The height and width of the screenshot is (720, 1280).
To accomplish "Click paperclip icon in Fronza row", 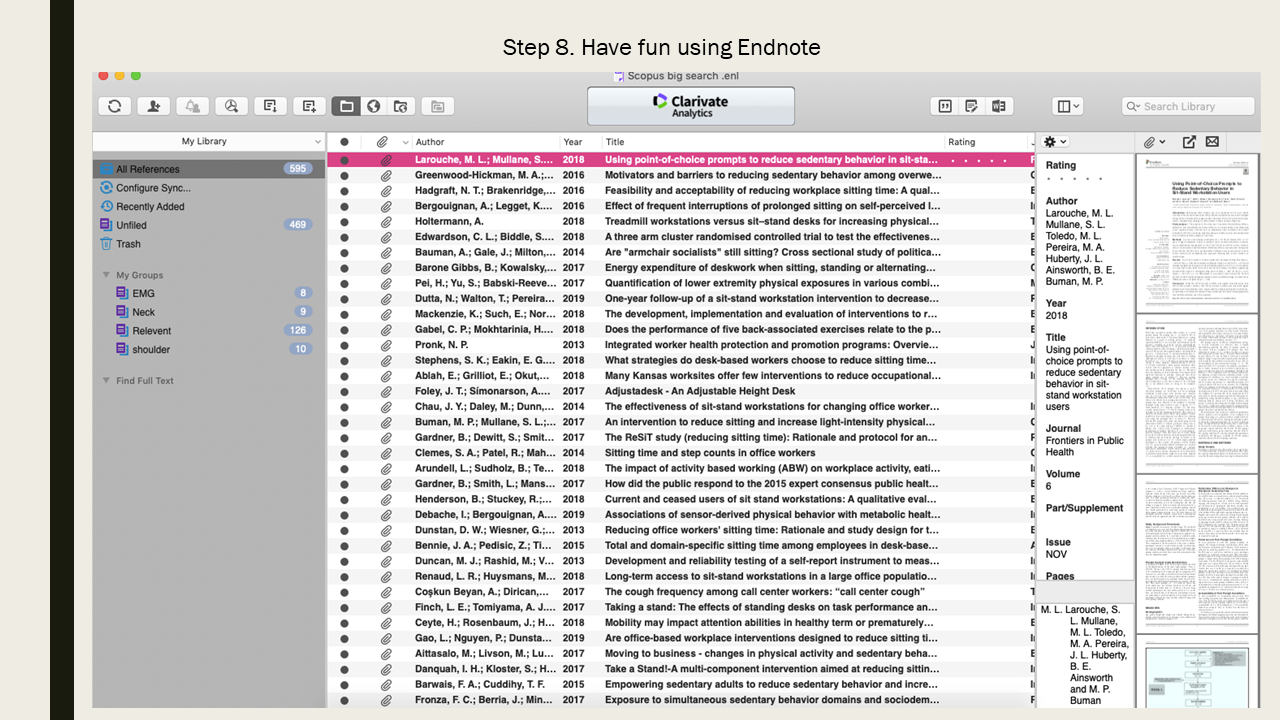I will click(x=386, y=700).
